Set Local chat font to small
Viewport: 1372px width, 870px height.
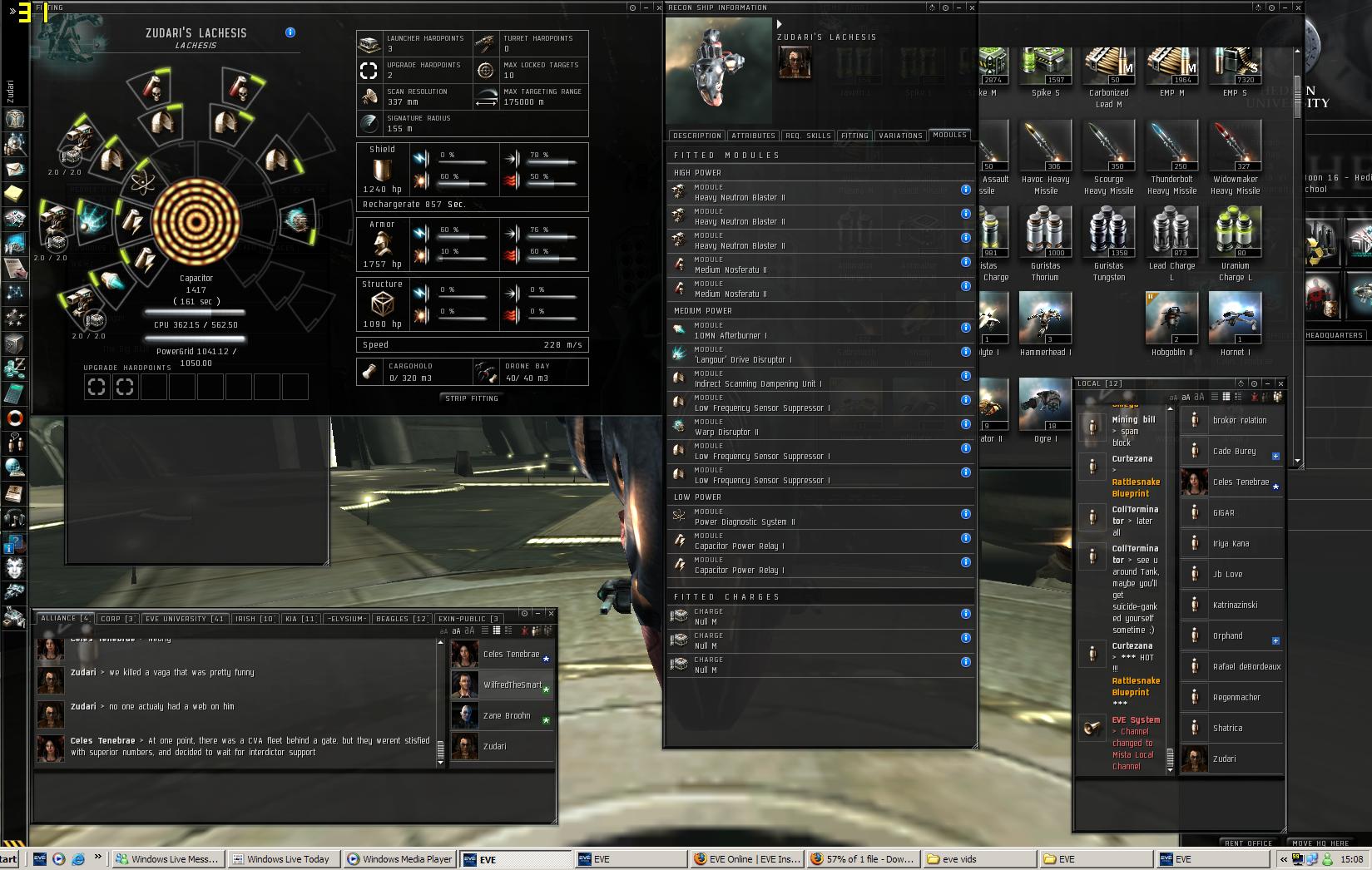(x=1173, y=397)
